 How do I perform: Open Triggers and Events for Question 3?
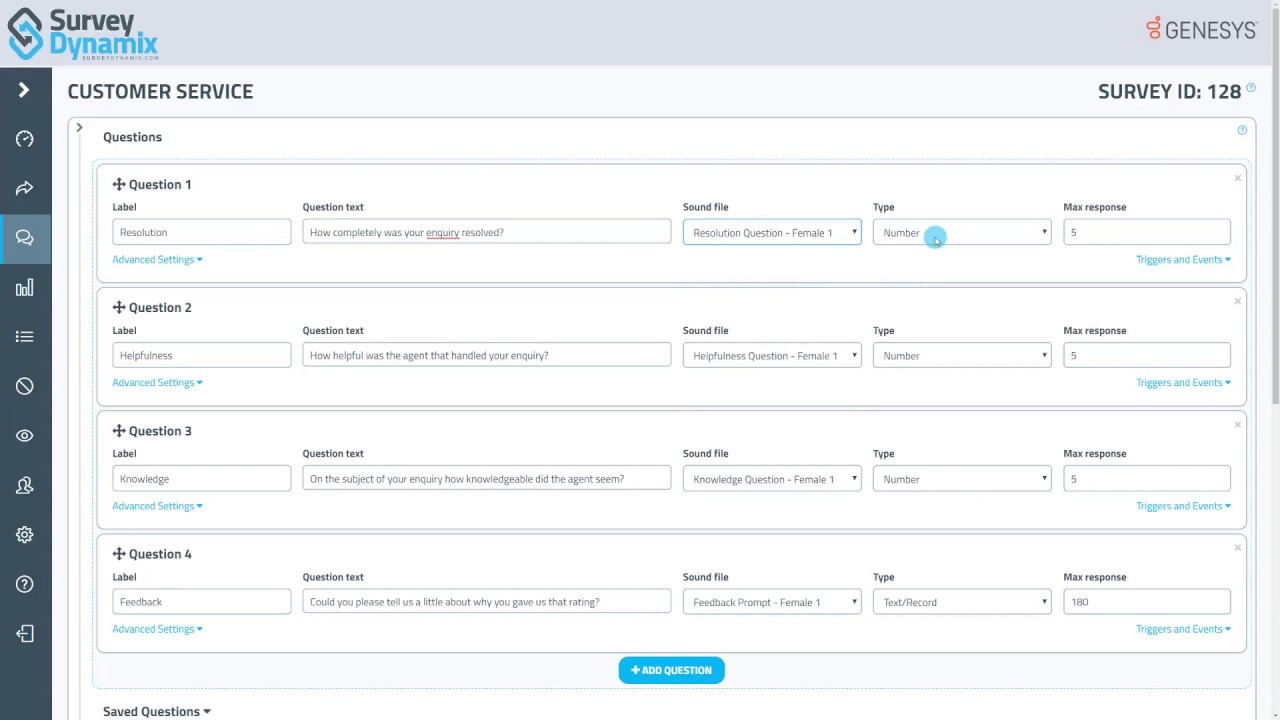coord(1183,506)
